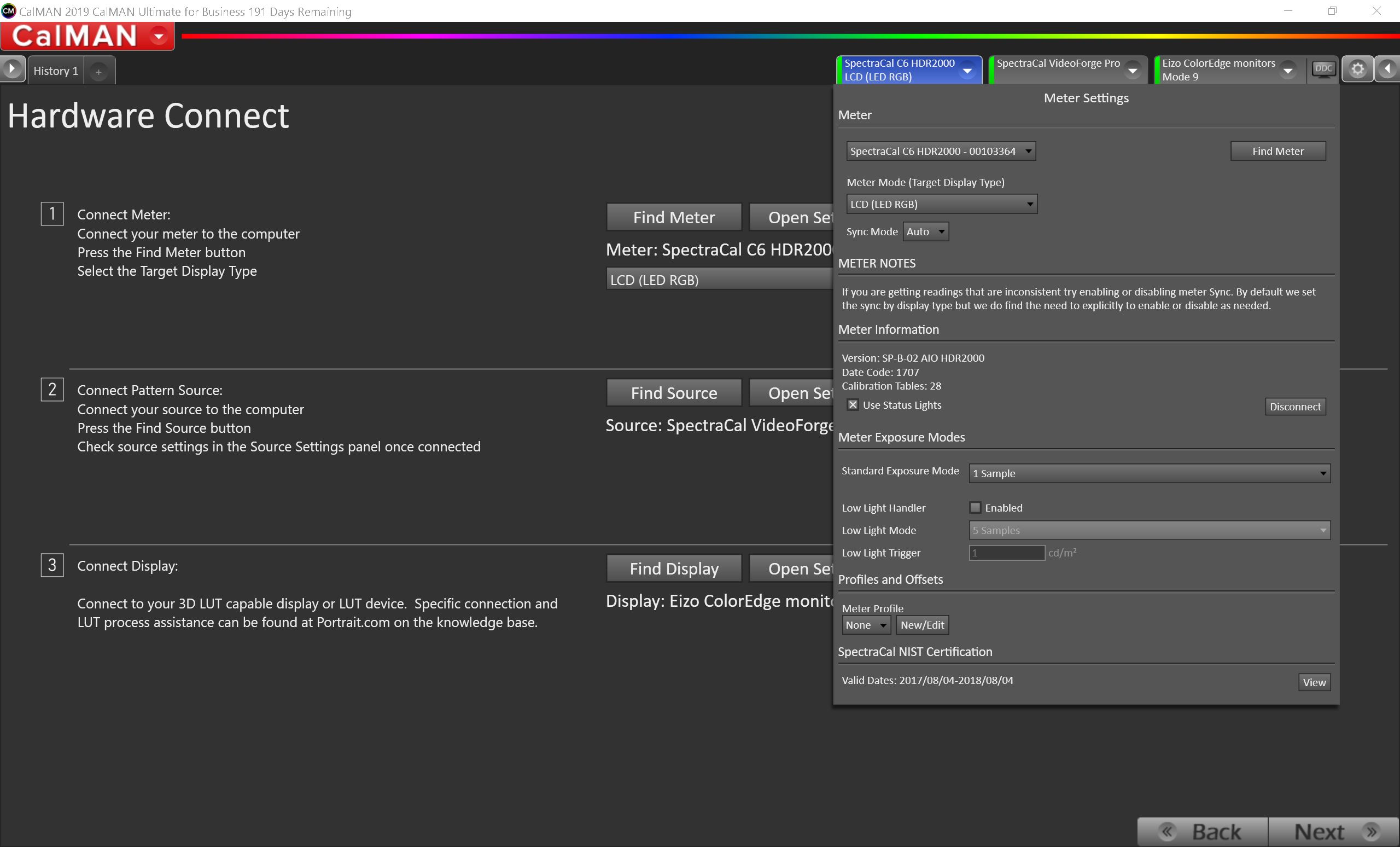Click the Low Light Trigger input field
Screen dimensions: 1400x847
coord(1006,553)
